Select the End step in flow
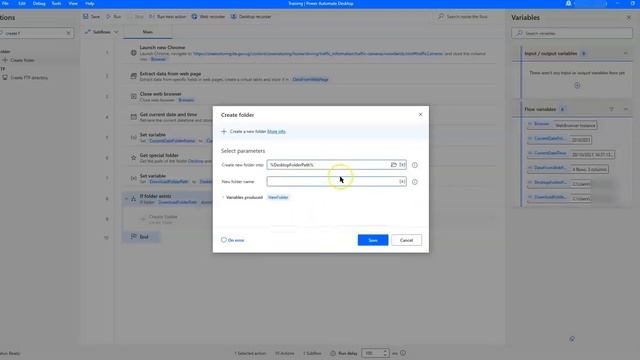This screenshot has width=640, height=360. pyautogui.click(x=141, y=237)
